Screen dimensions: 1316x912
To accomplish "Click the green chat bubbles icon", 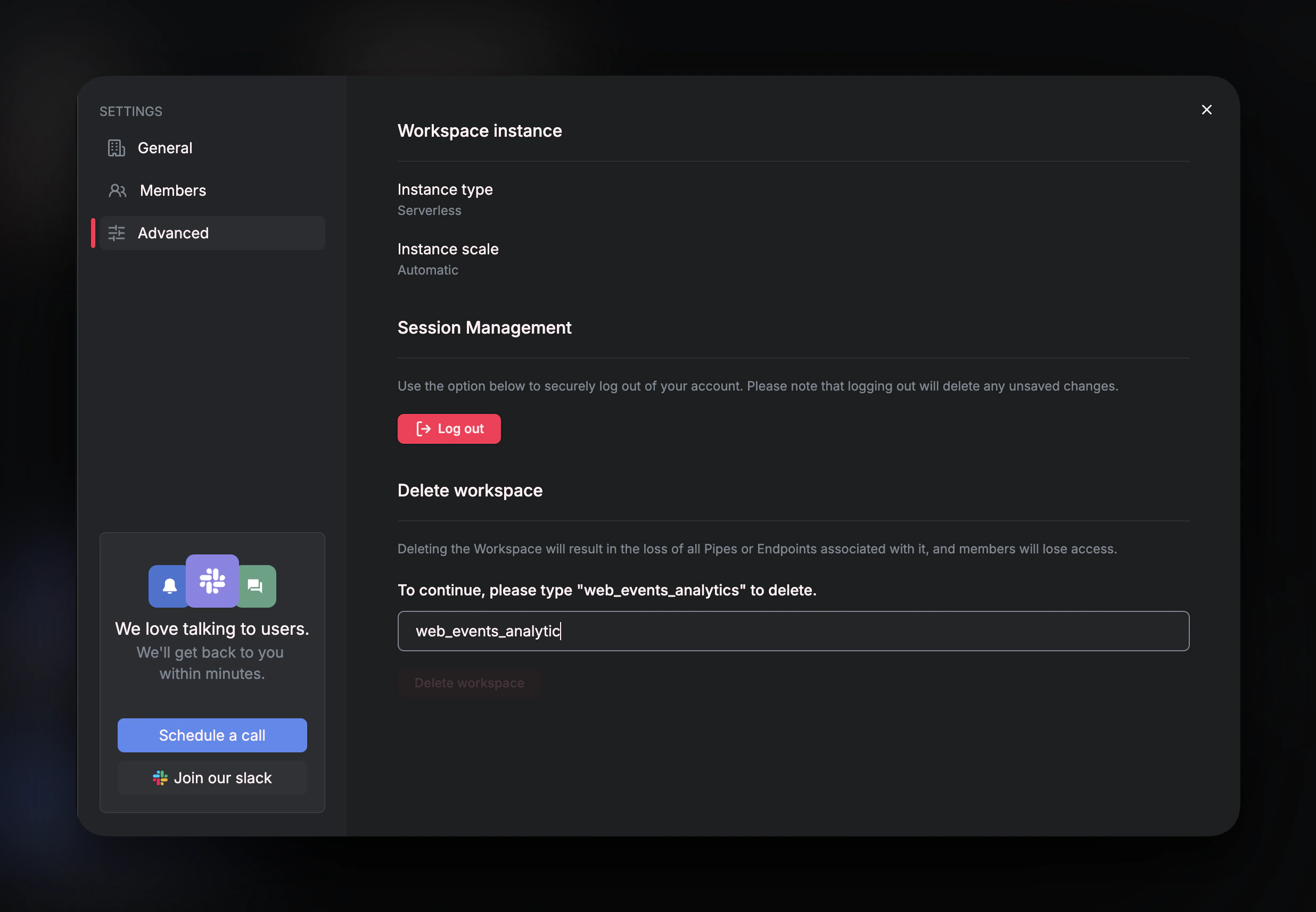I will (x=256, y=586).
